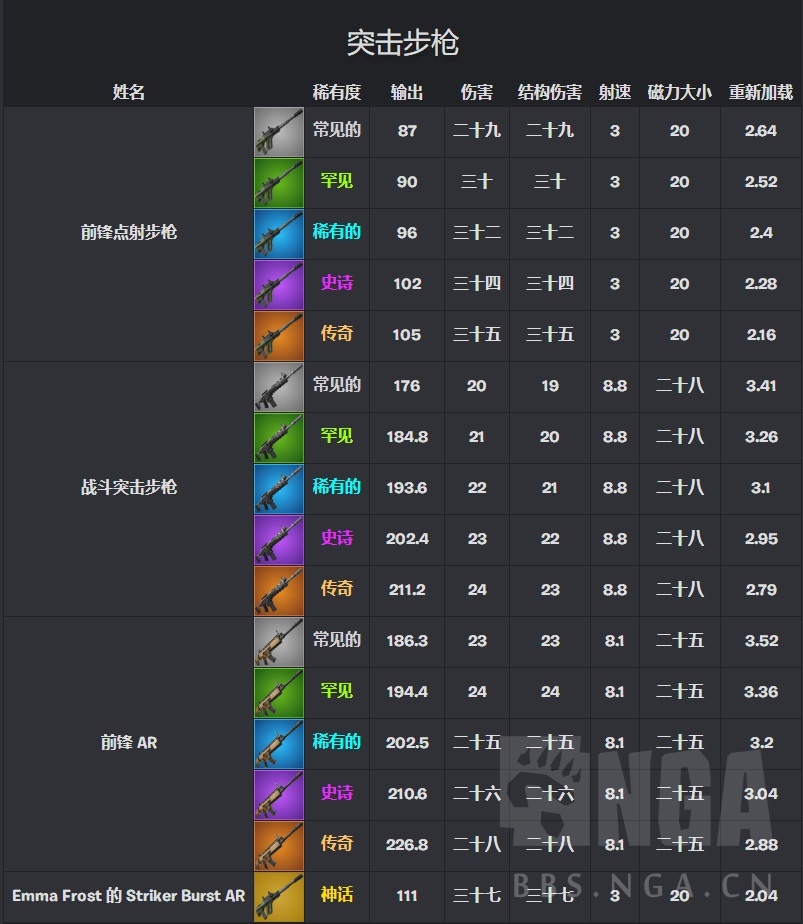The width and height of the screenshot is (803, 924).
Task: Click the output value 102
Action: [407, 283]
